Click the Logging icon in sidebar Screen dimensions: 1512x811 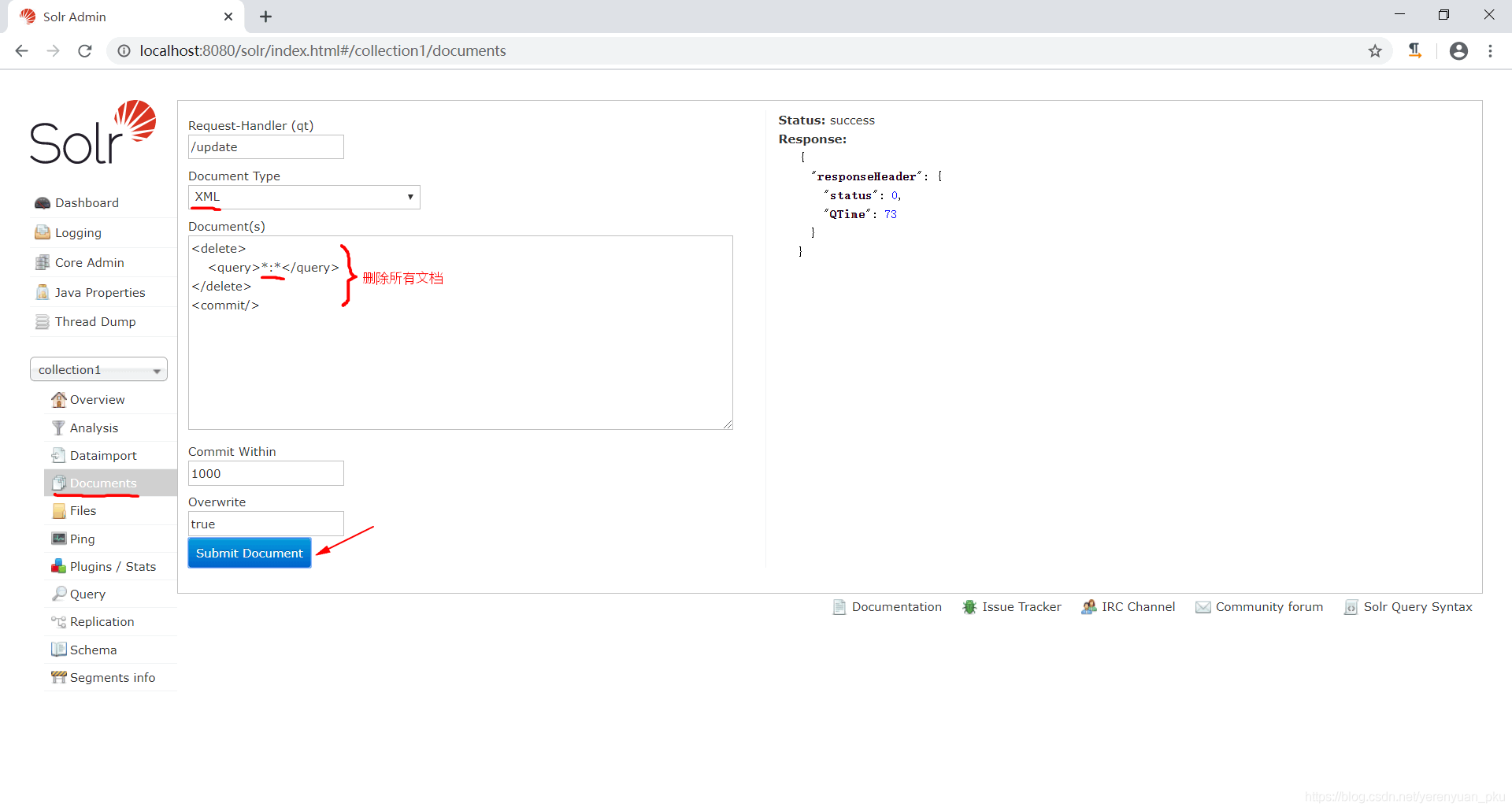click(43, 232)
